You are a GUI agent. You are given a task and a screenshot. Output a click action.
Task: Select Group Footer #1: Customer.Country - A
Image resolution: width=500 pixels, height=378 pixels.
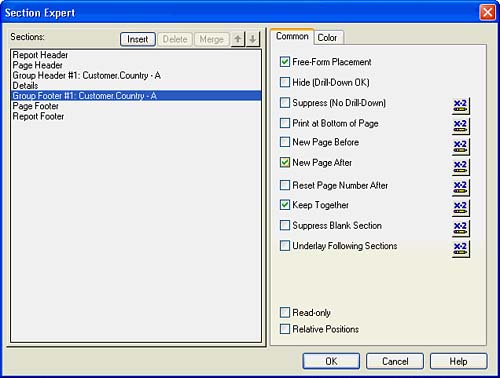[136, 96]
